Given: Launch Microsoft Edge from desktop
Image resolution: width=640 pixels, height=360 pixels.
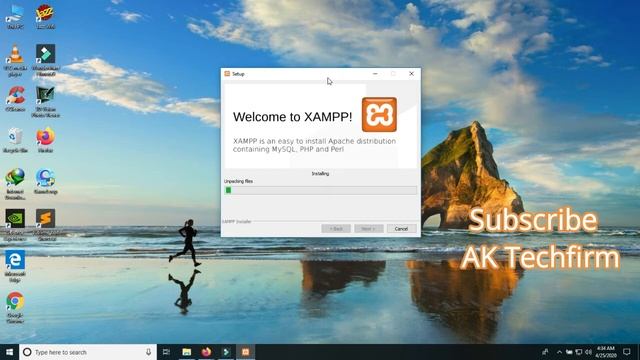Looking at the screenshot, I should pyautogui.click(x=15, y=266).
